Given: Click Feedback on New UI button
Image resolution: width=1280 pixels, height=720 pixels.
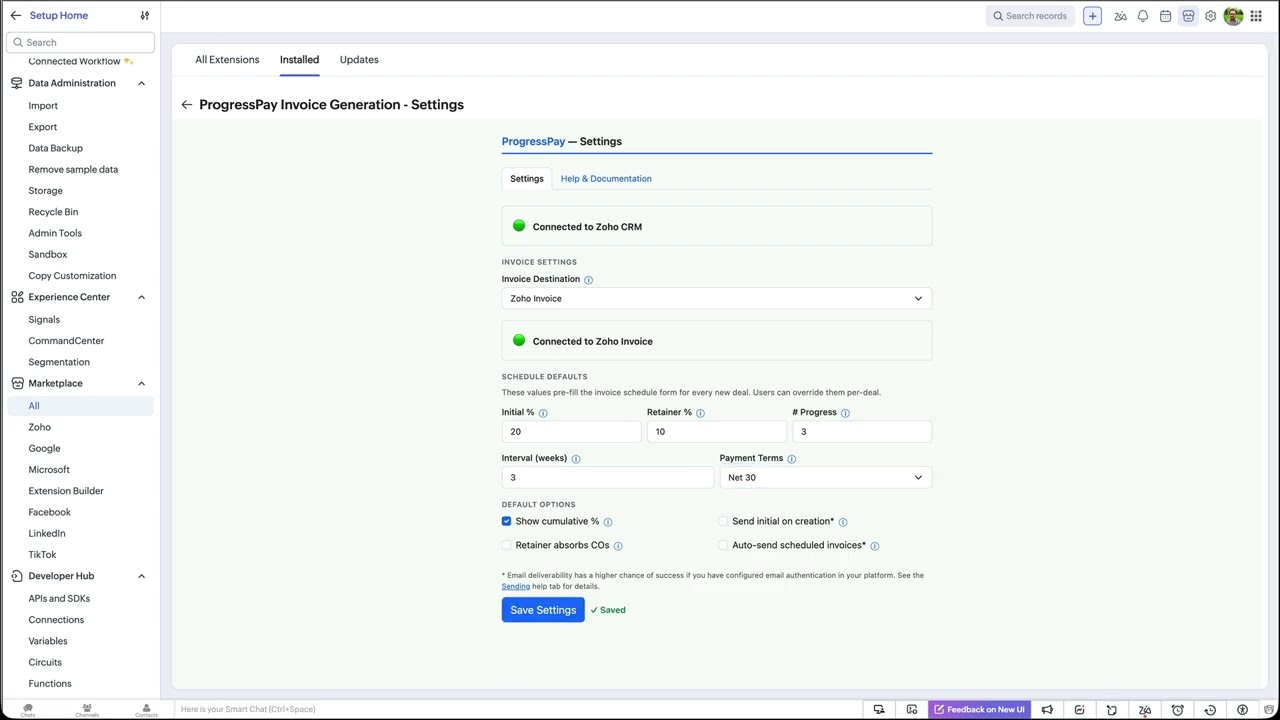Looking at the screenshot, I should click(x=979, y=710).
